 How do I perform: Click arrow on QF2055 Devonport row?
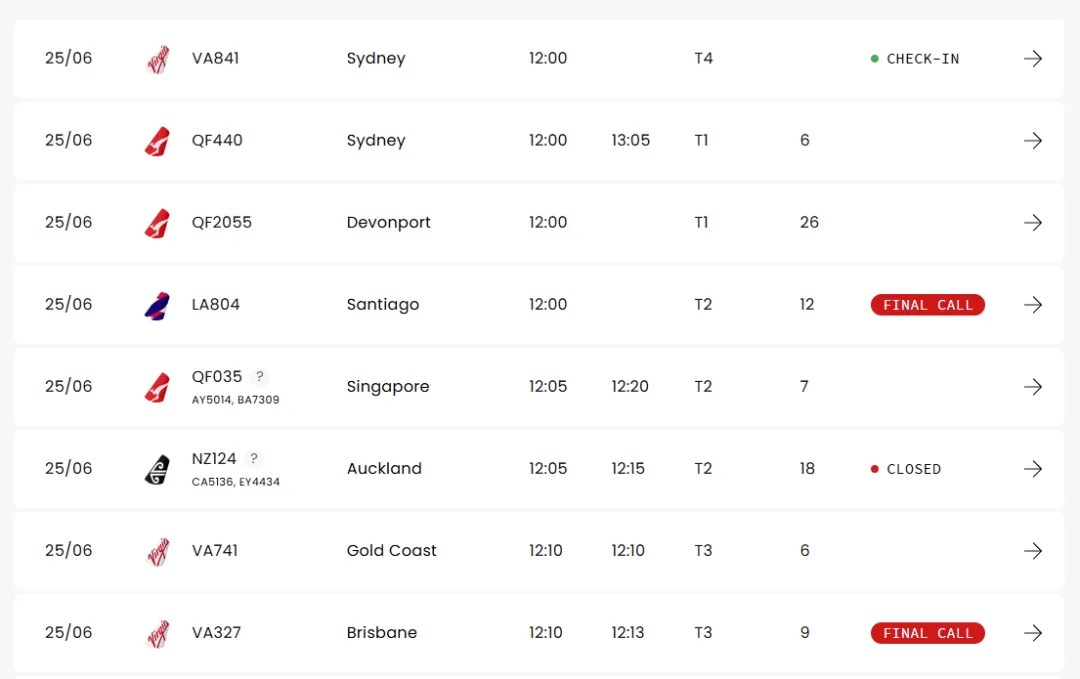pyautogui.click(x=1032, y=222)
